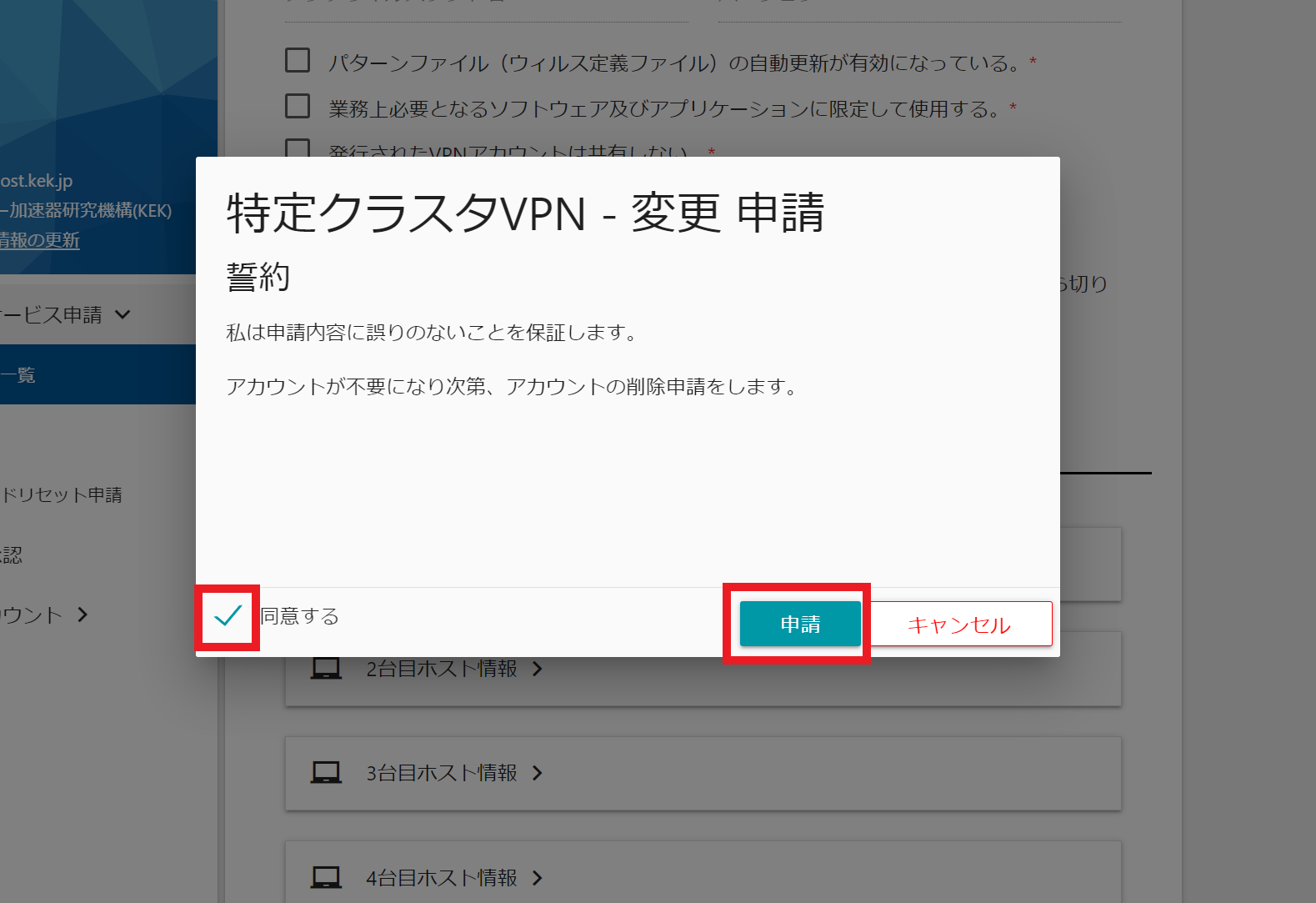Viewport: 1316px width, 903px height.
Task: Expand 2台目ホスト情報 chevron
Action: click(x=538, y=669)
